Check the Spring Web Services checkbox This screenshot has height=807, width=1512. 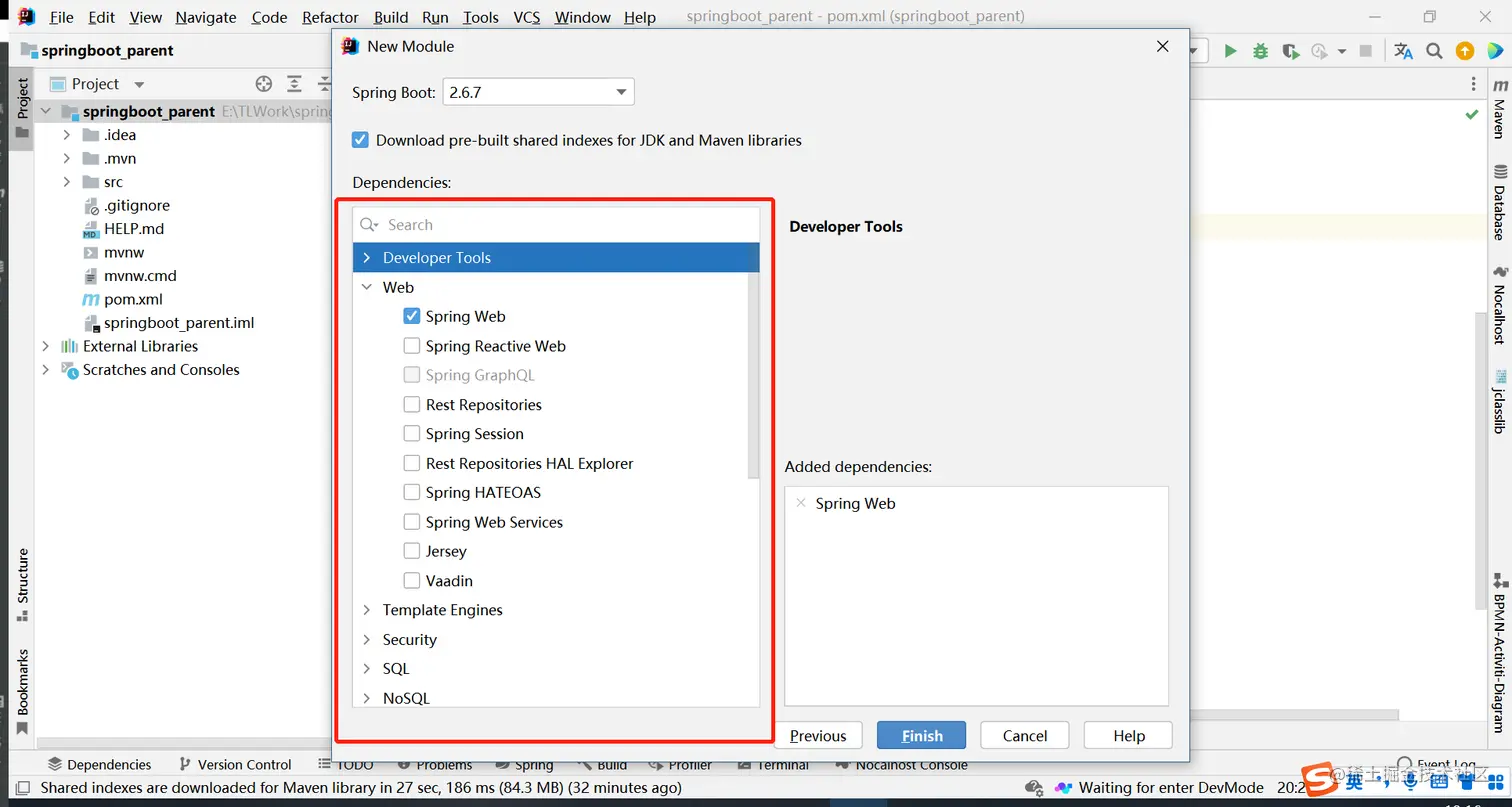pos(411,522)
